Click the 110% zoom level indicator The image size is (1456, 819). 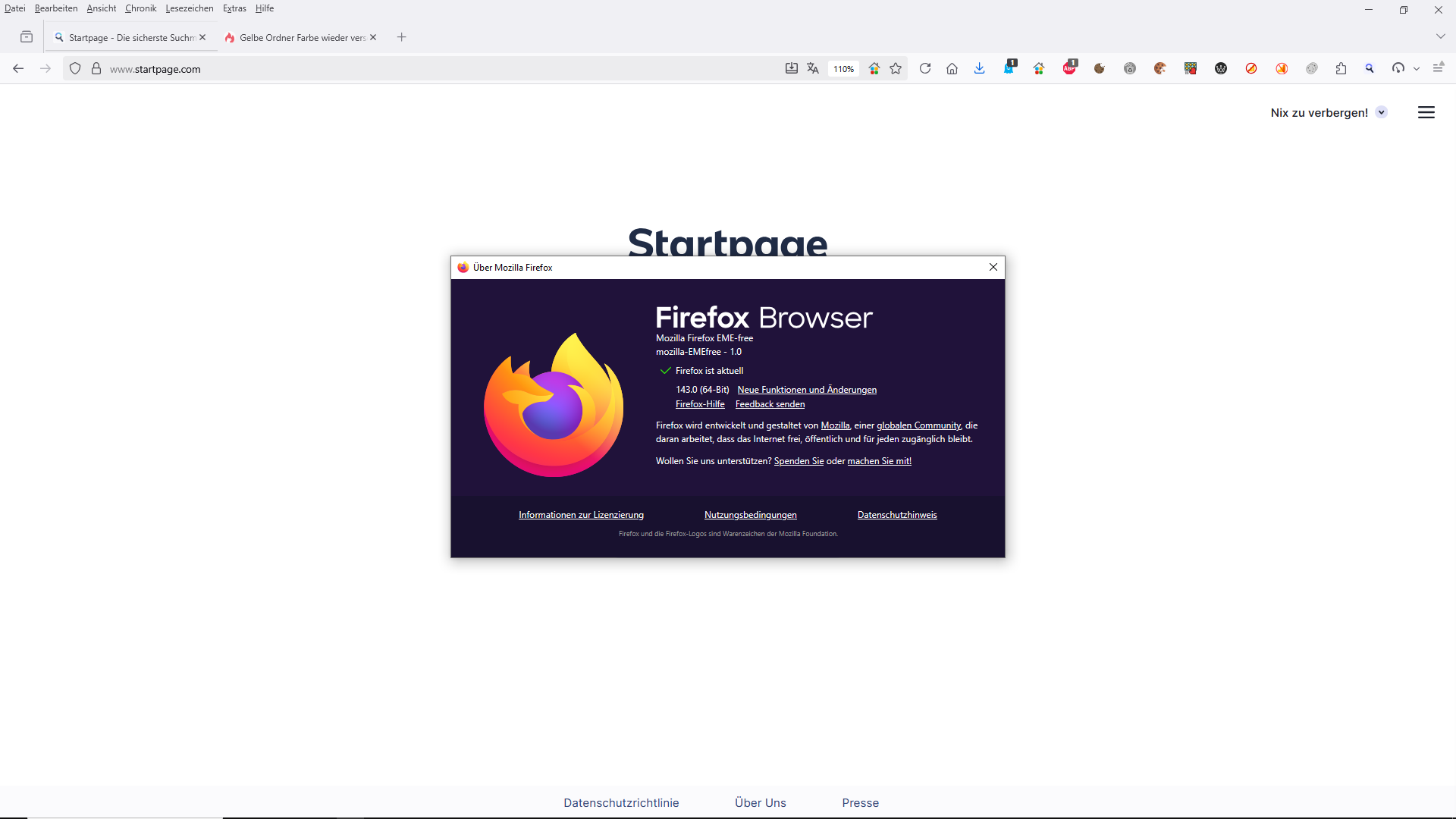tap(843, 69)
